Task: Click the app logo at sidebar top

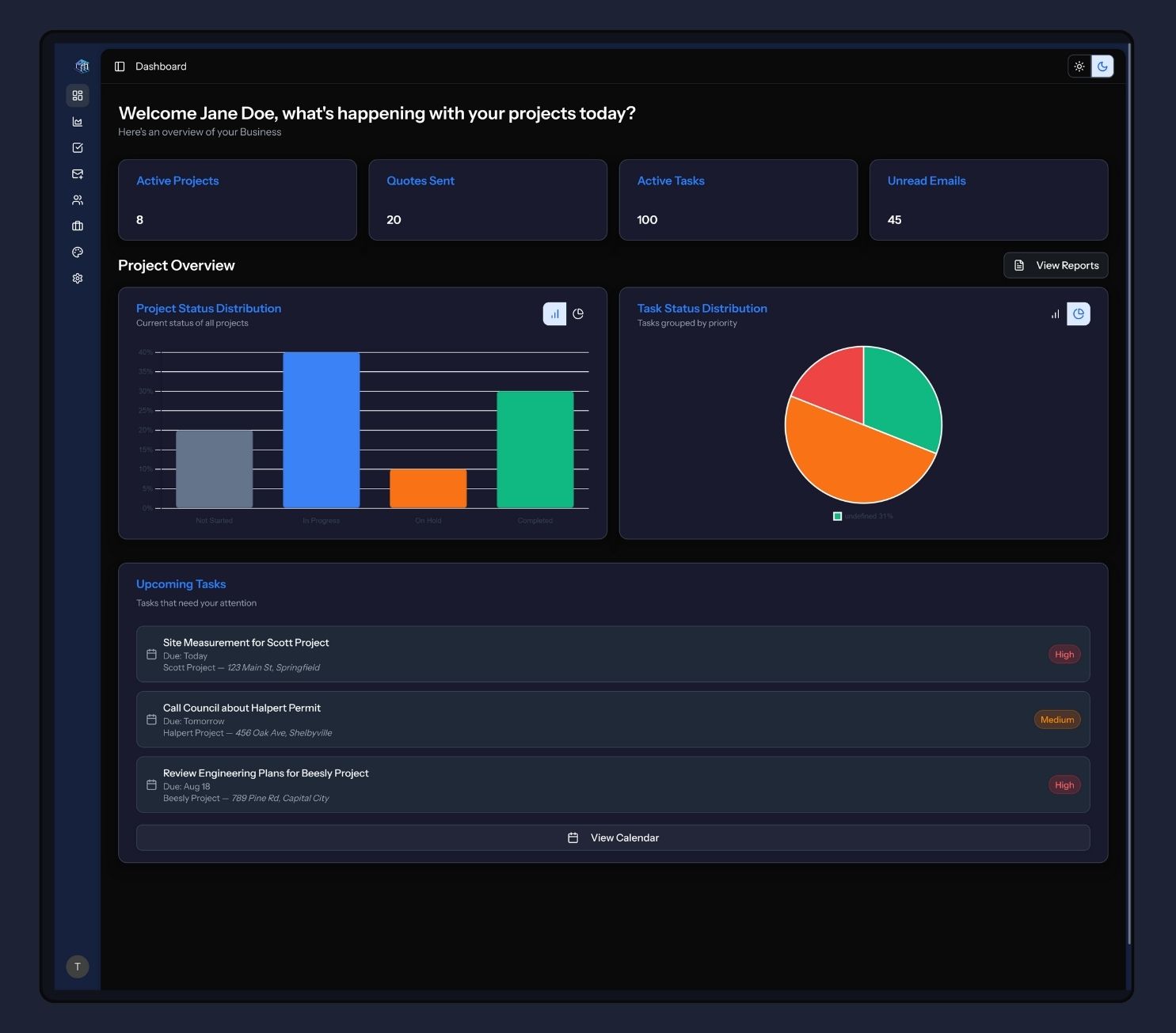Action: pyautogui.click(x=82, y=66)
